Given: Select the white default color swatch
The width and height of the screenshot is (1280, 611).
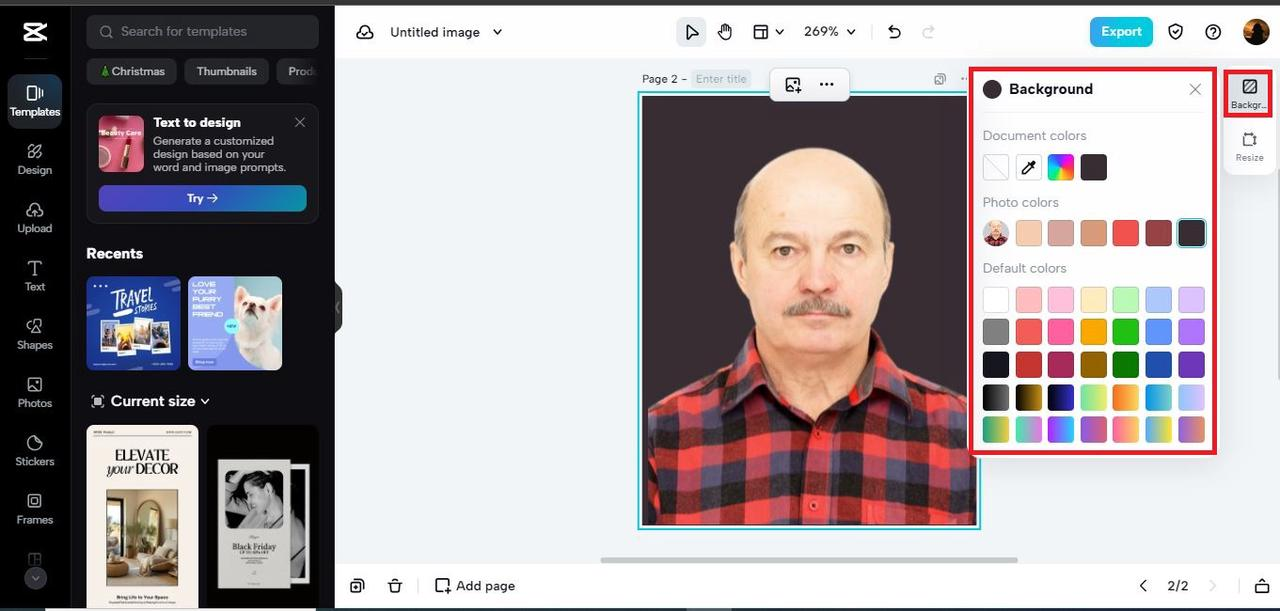Looking at the screenshot, I should pyautogui.click(x=996, y=300).
